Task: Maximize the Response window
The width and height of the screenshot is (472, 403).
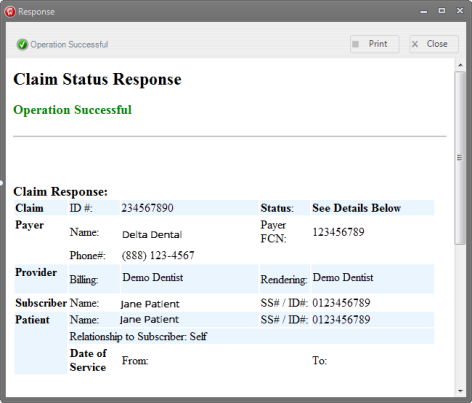Action: pyautogui.click(x=442, y=11)
